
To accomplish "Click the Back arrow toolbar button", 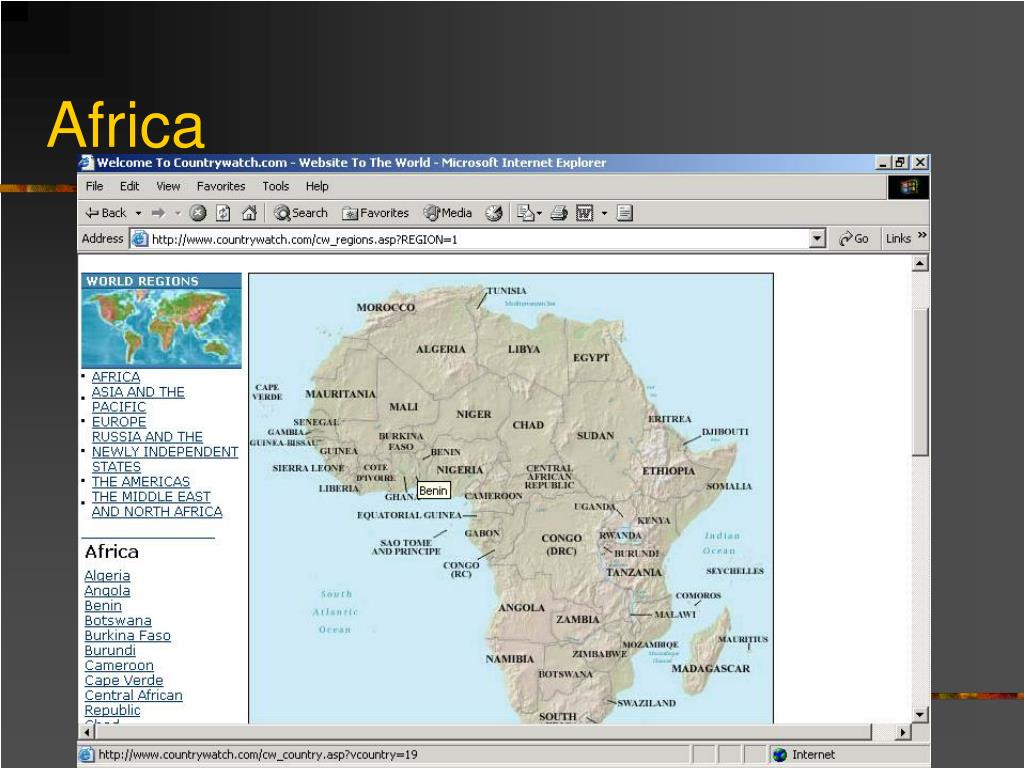I will 105,213.
